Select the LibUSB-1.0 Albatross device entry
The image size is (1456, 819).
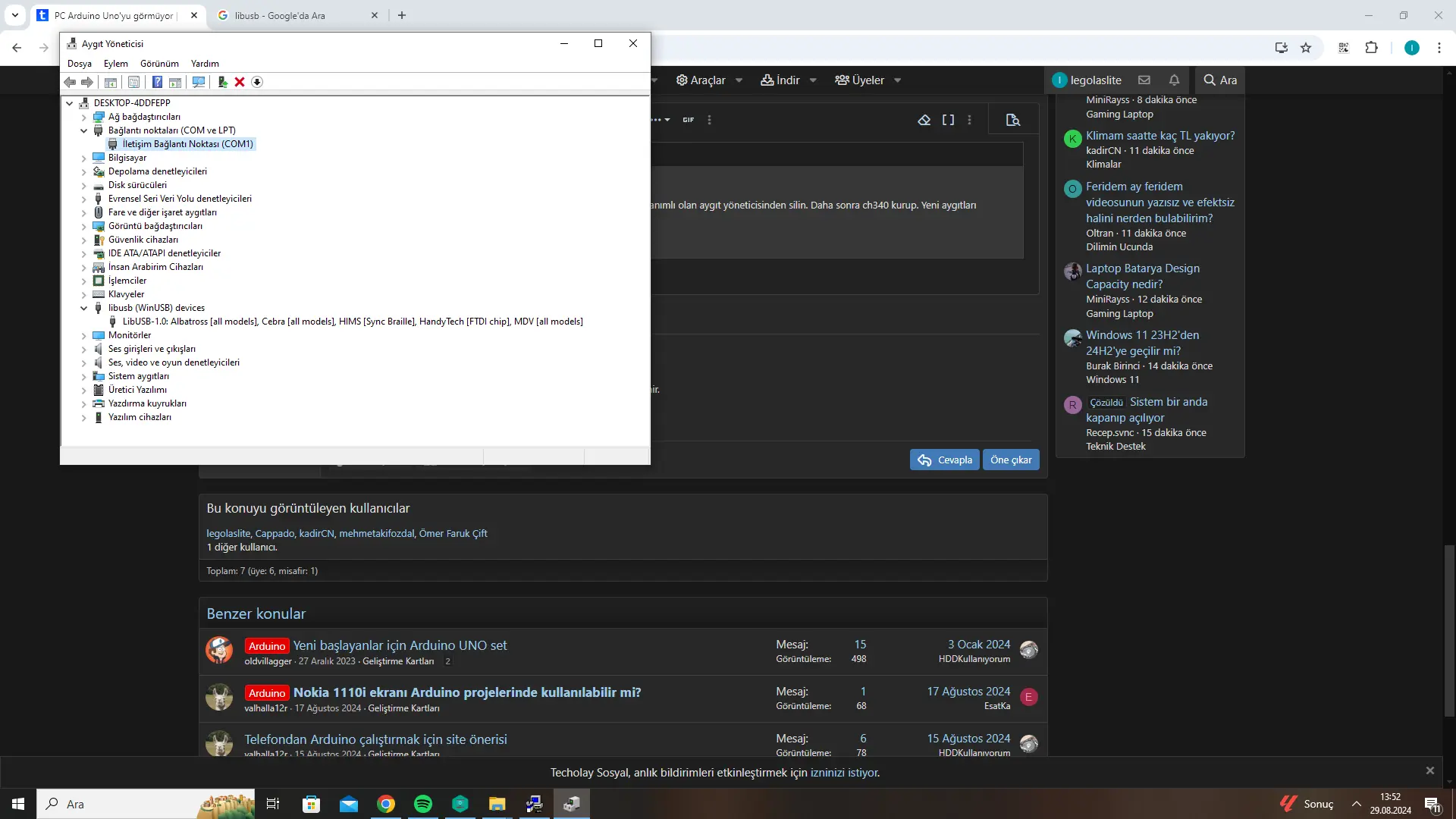coord(353,322)
